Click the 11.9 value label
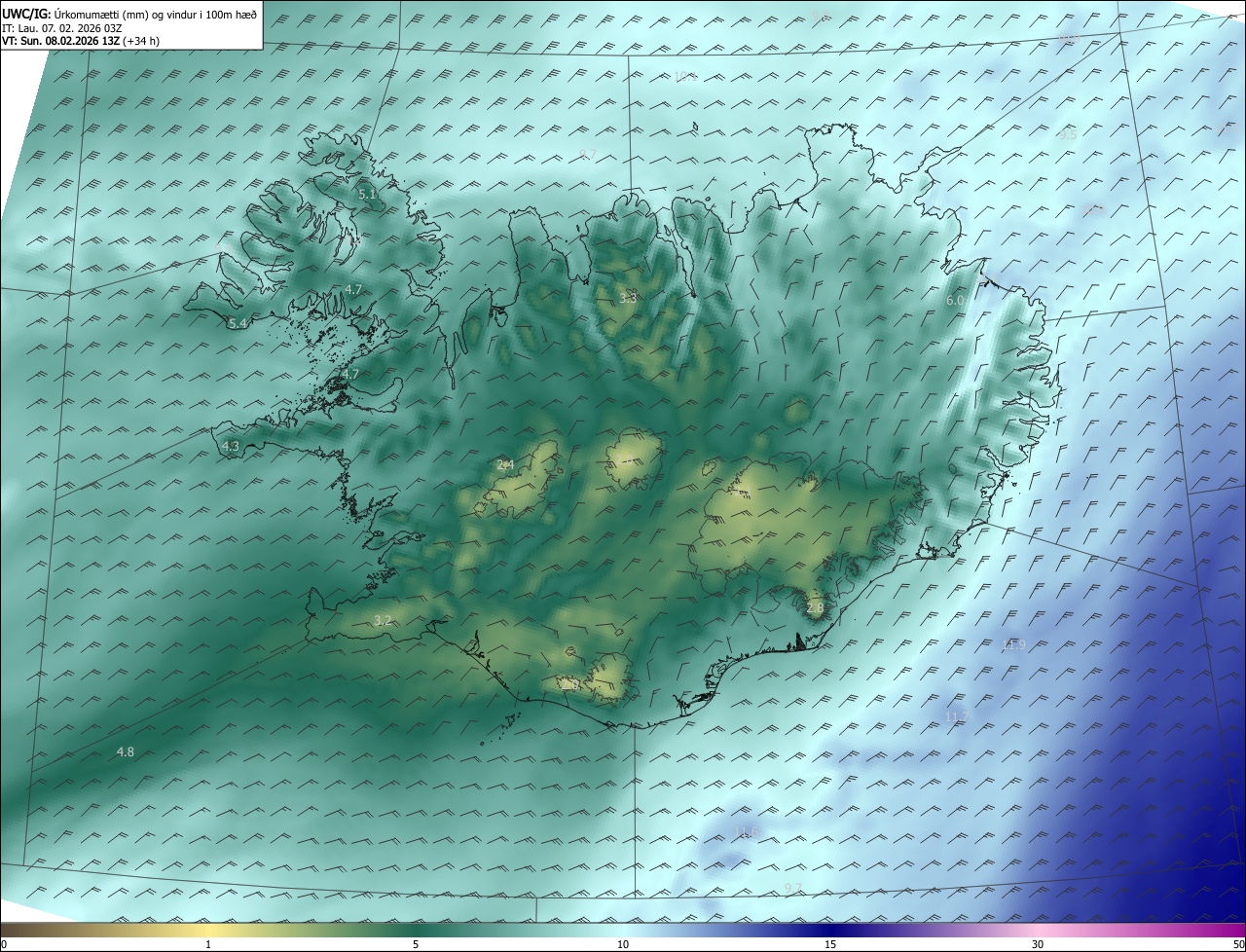Viewport: 1246px width, 952px height. pyautogui.click(x=1014, y=644)
